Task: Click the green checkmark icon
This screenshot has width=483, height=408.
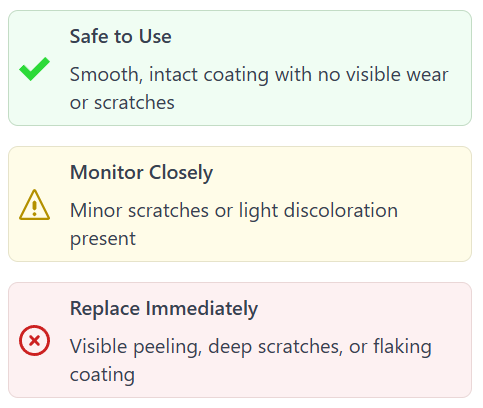Action: click(x=34, y=69)
